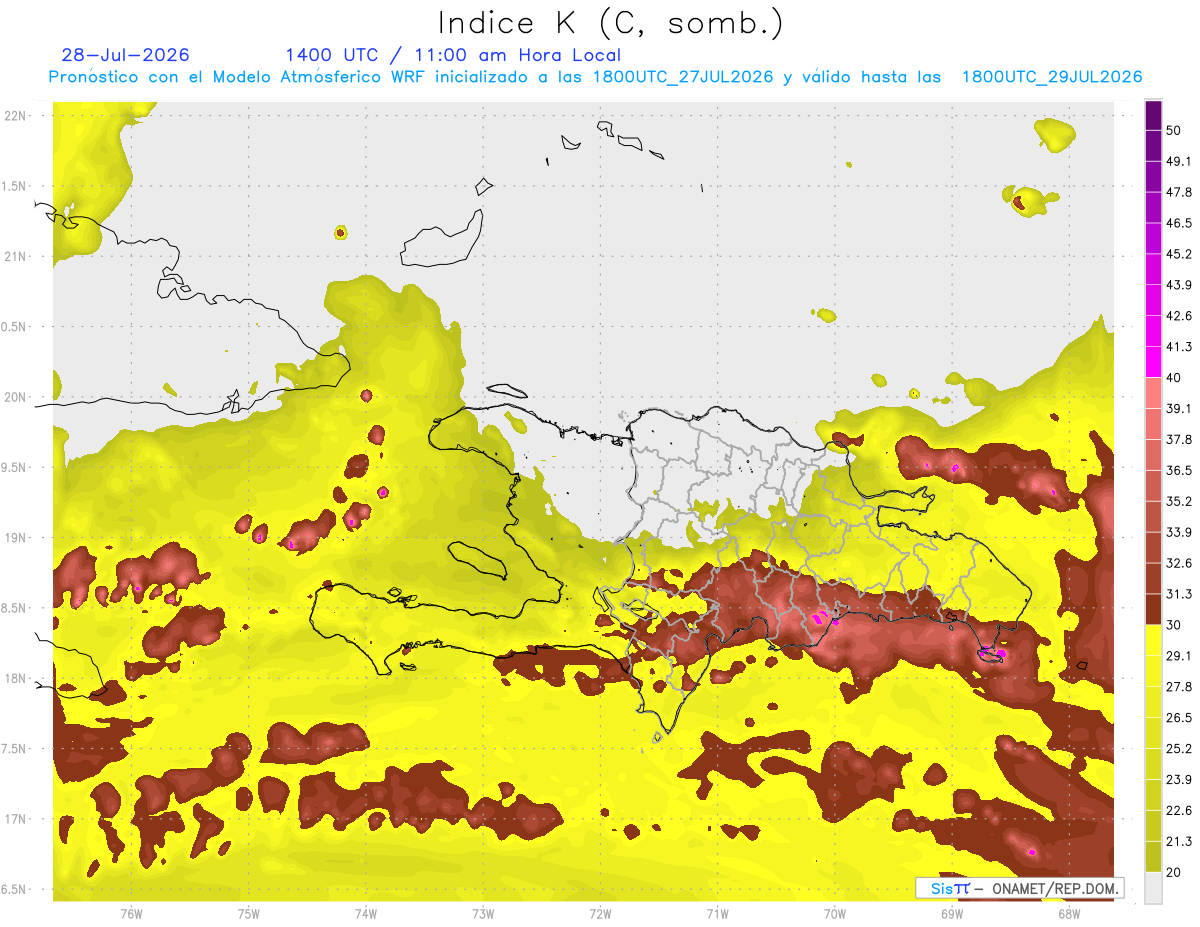This screenshot has height=927, width=1200.
Task: Click the latitude label '18N'
Action: point(17,679)
